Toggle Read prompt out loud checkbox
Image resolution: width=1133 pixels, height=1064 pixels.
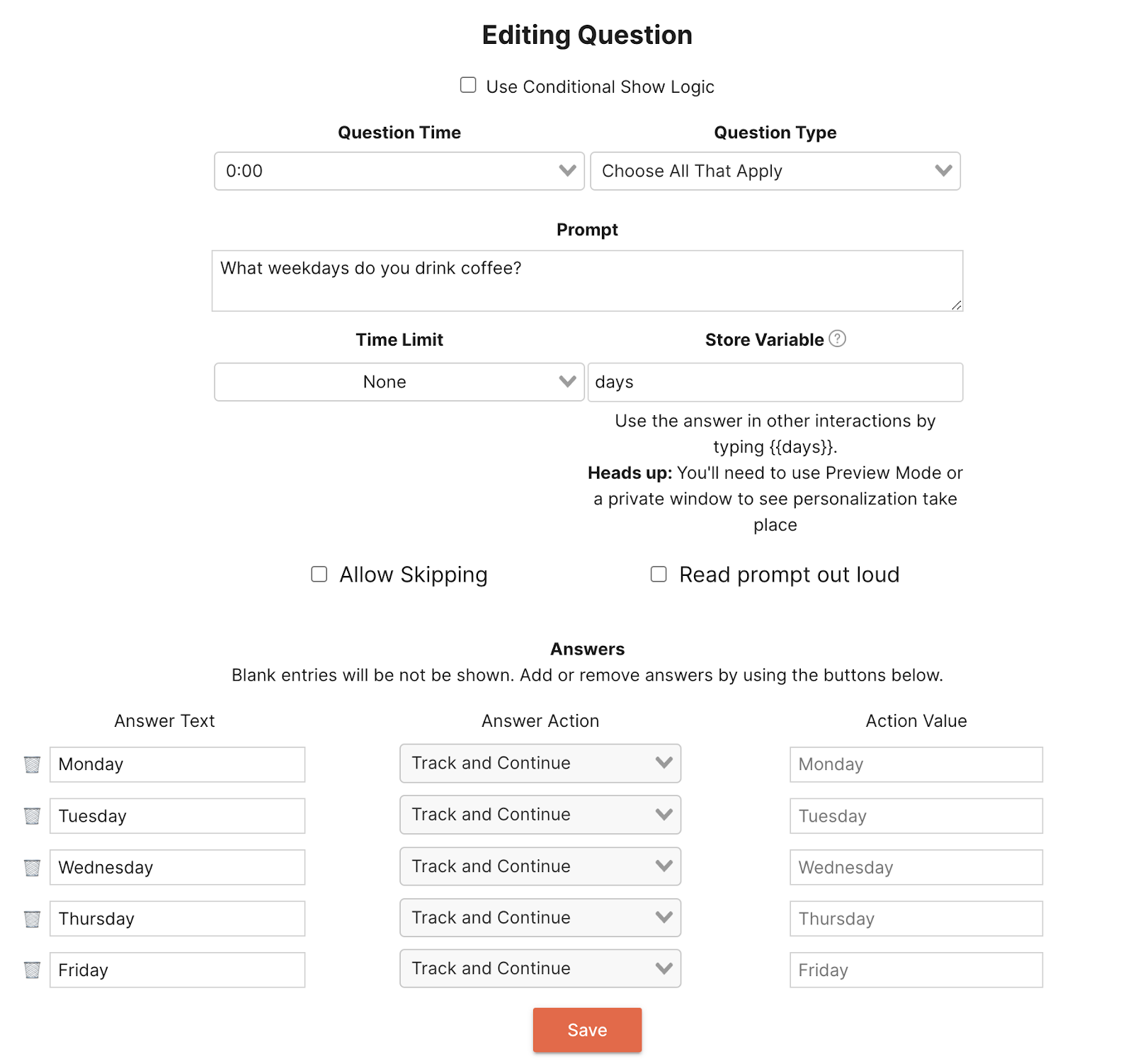(659, 574)
